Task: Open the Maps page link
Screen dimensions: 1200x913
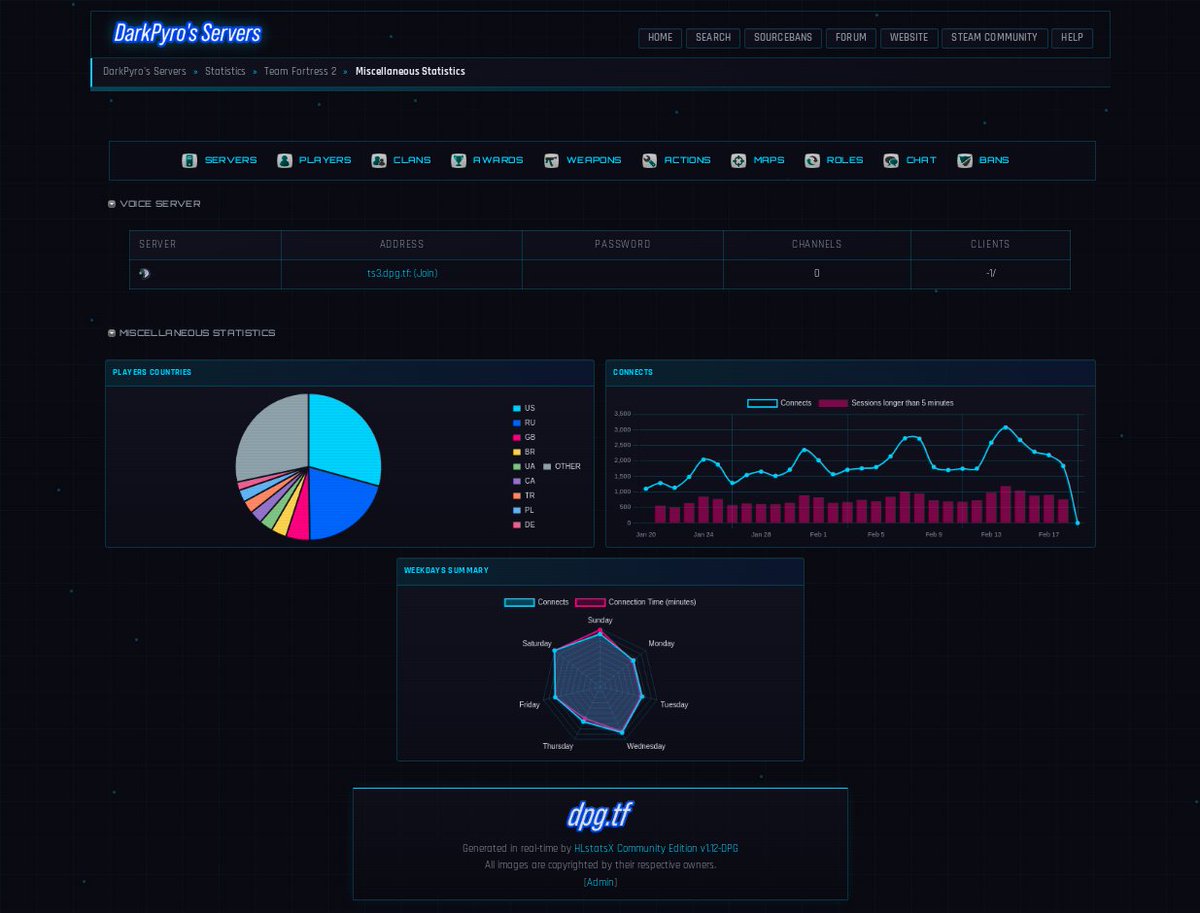Action: (769, 160)
